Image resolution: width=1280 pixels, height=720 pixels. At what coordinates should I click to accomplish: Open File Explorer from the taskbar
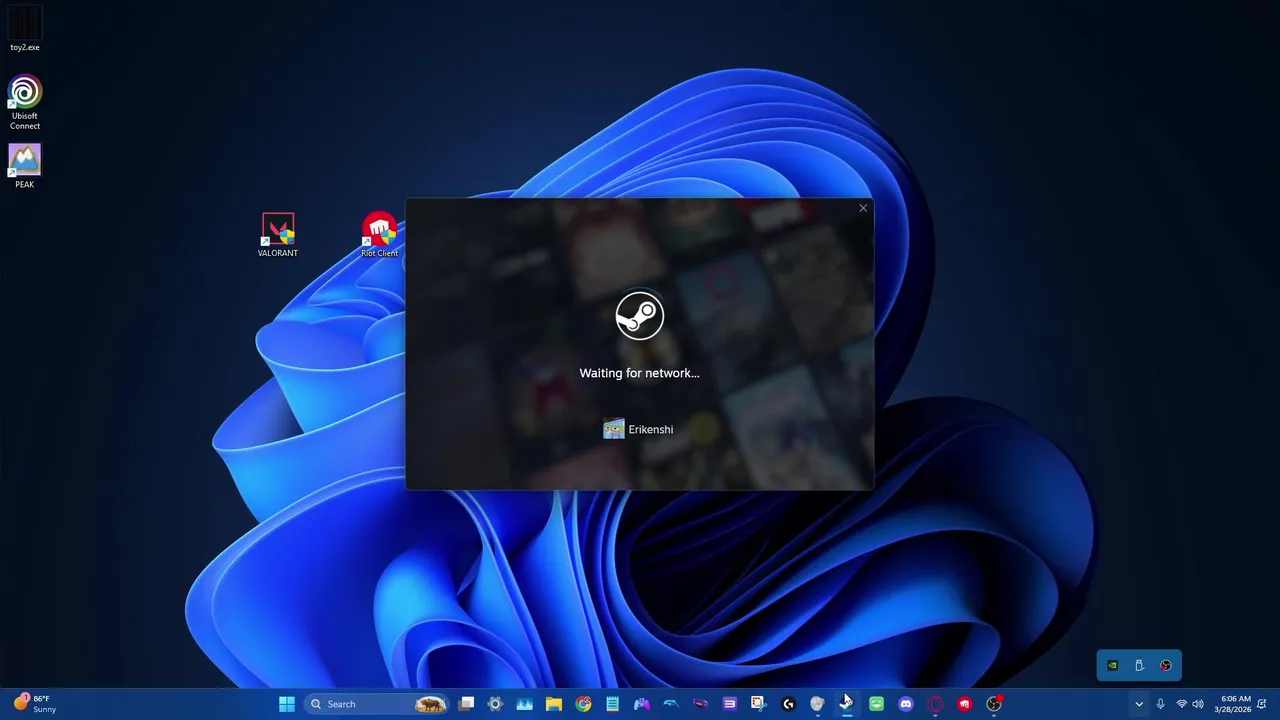pyautogui.click(x=554, y=704)
